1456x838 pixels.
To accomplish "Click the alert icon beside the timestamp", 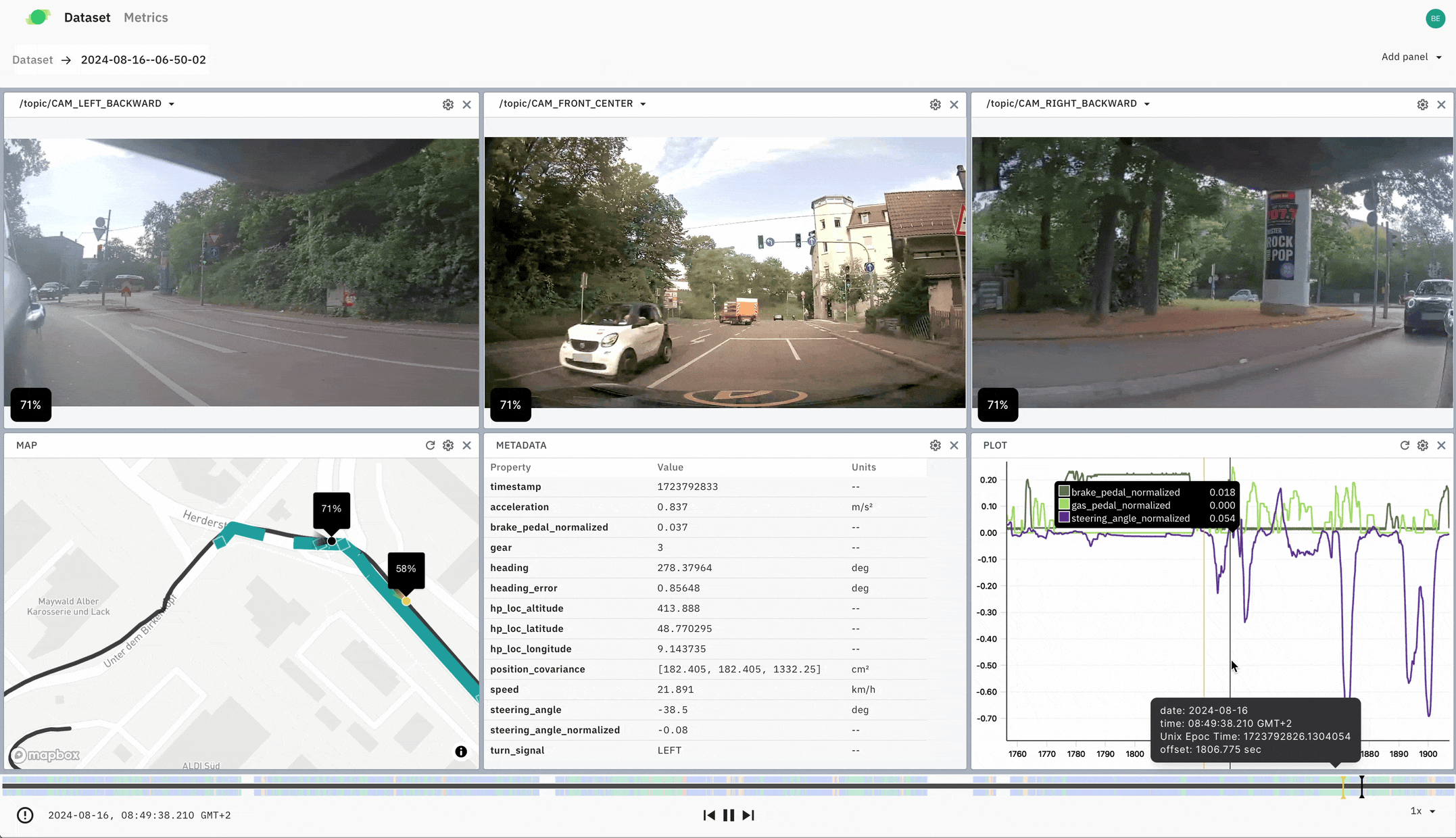I will coord(25,816).
